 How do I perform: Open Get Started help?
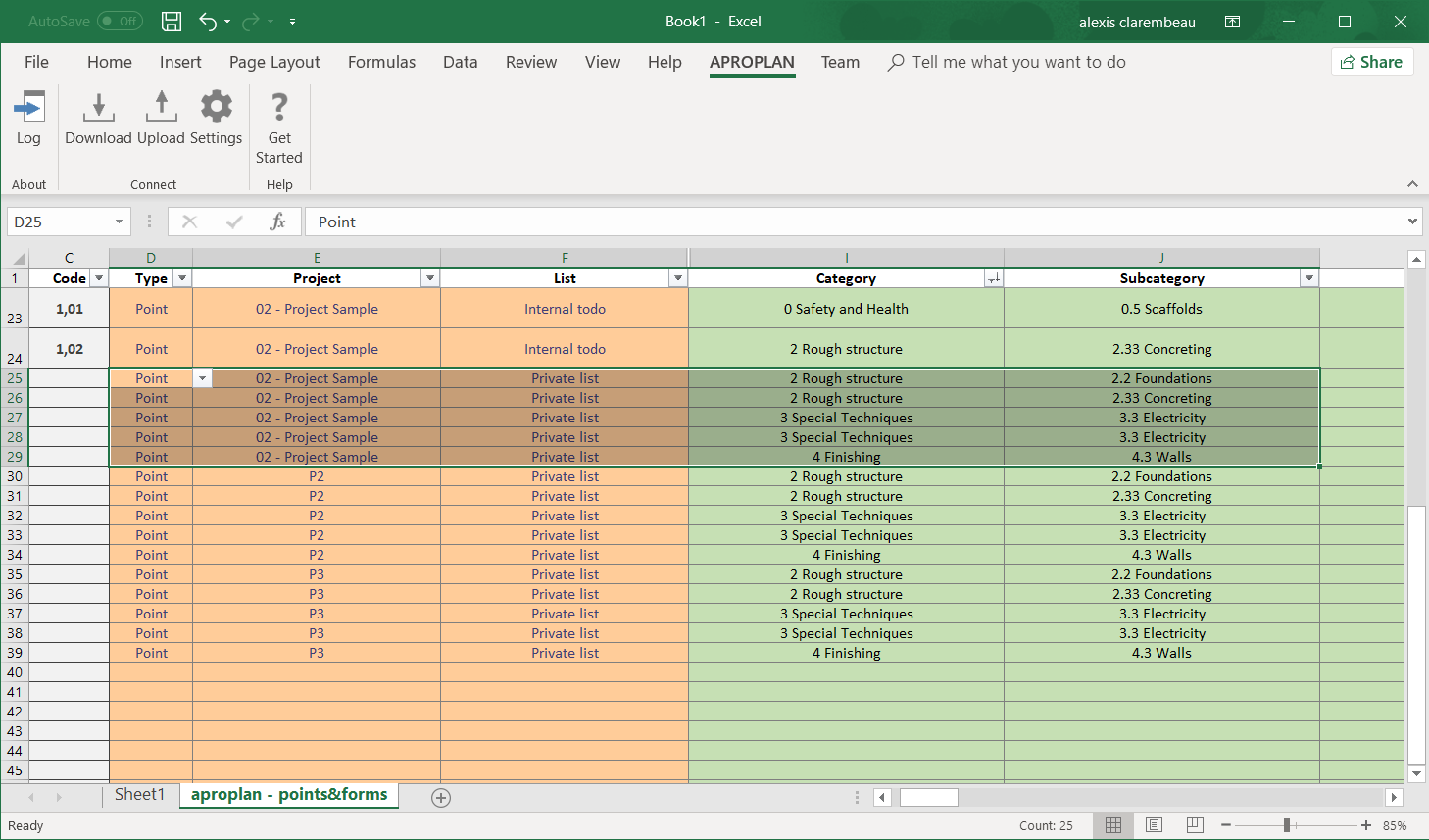coord(279,127)
